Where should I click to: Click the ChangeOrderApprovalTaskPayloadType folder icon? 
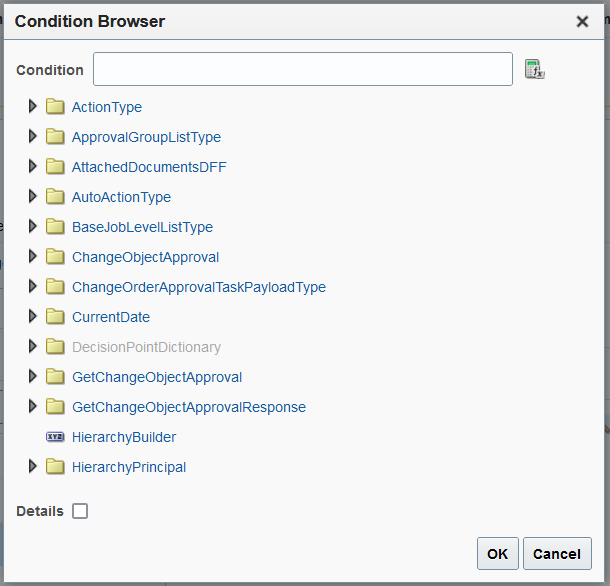coord(55,286)
